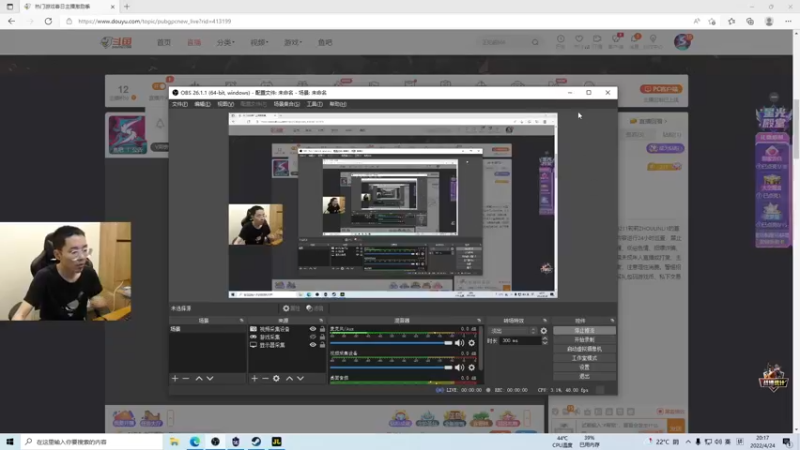800x450 pixels.
Task: Adjust the second mixer channel volume slider
Action: (x=391, y=367)
